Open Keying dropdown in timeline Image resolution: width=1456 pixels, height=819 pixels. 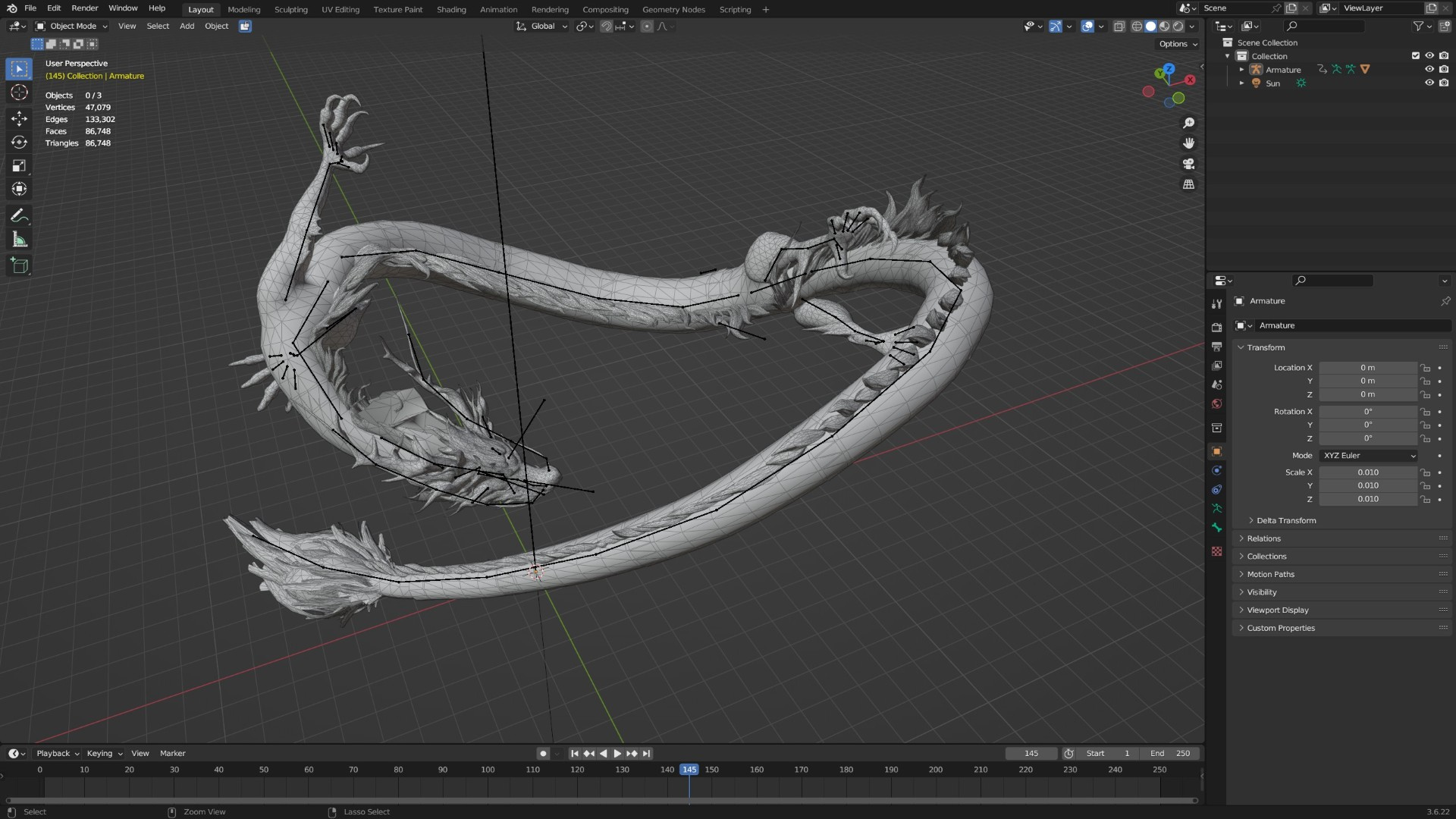(104, 753)
